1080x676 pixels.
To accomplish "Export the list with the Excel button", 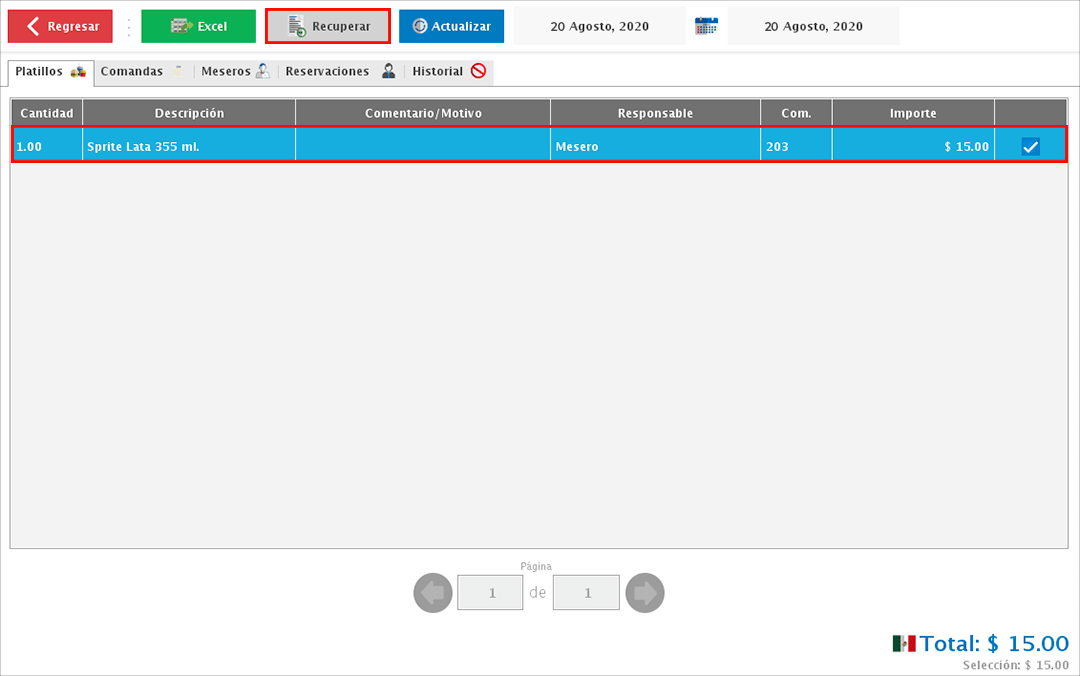I will [x=198, y=26].
